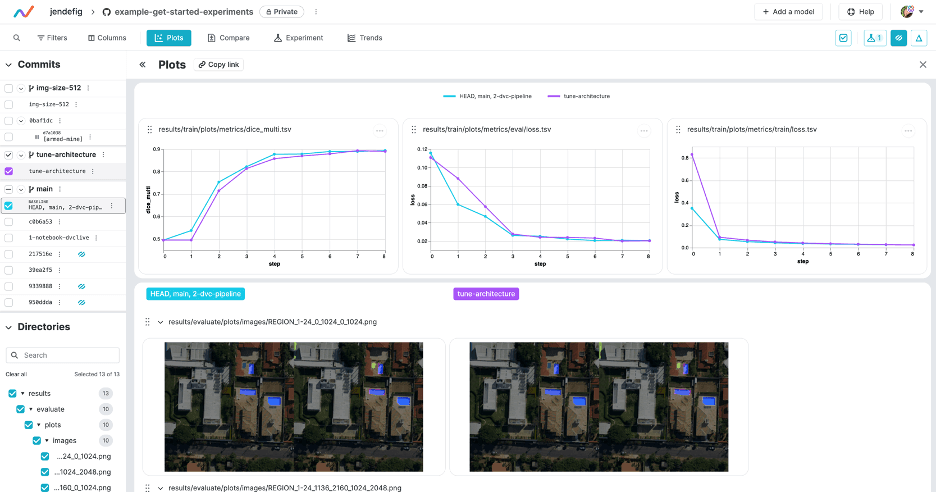Open the kebab menu beside Private badge
Screen dimensions: 936x492
[x=317, y=12]
